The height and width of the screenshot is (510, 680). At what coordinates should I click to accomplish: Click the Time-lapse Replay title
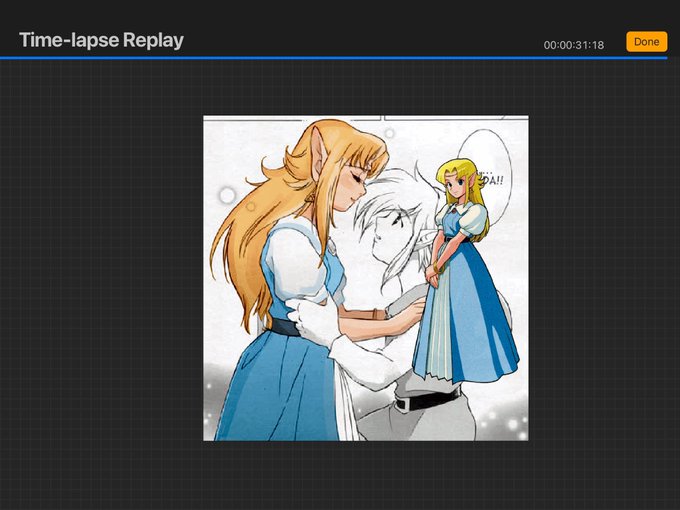coord(101,40)
